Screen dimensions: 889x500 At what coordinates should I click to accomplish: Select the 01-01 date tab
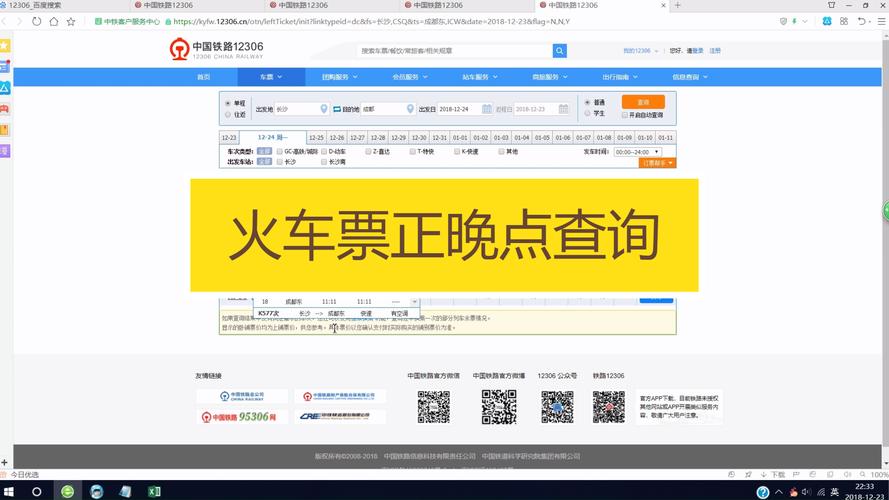tap(460, 138)
